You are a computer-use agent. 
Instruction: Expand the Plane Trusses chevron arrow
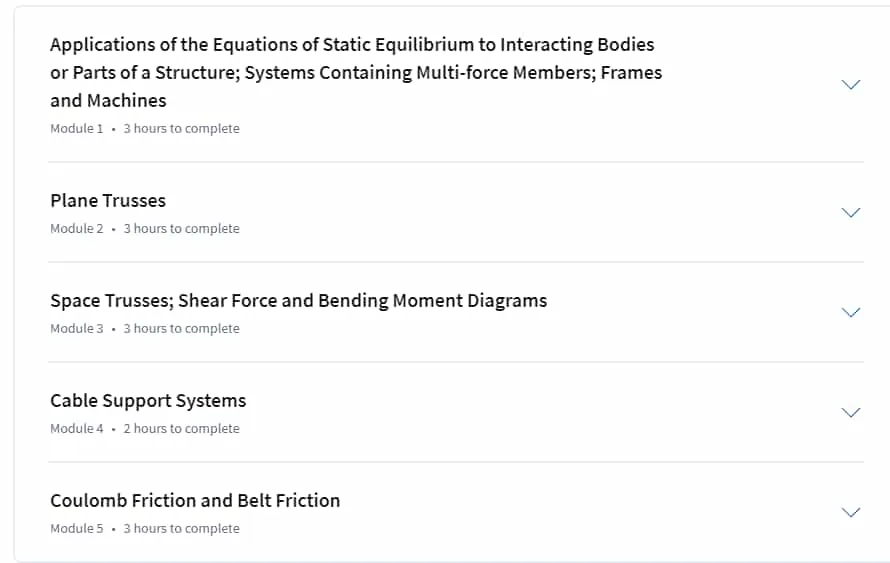pyautogui.click(x=850, y=213)
